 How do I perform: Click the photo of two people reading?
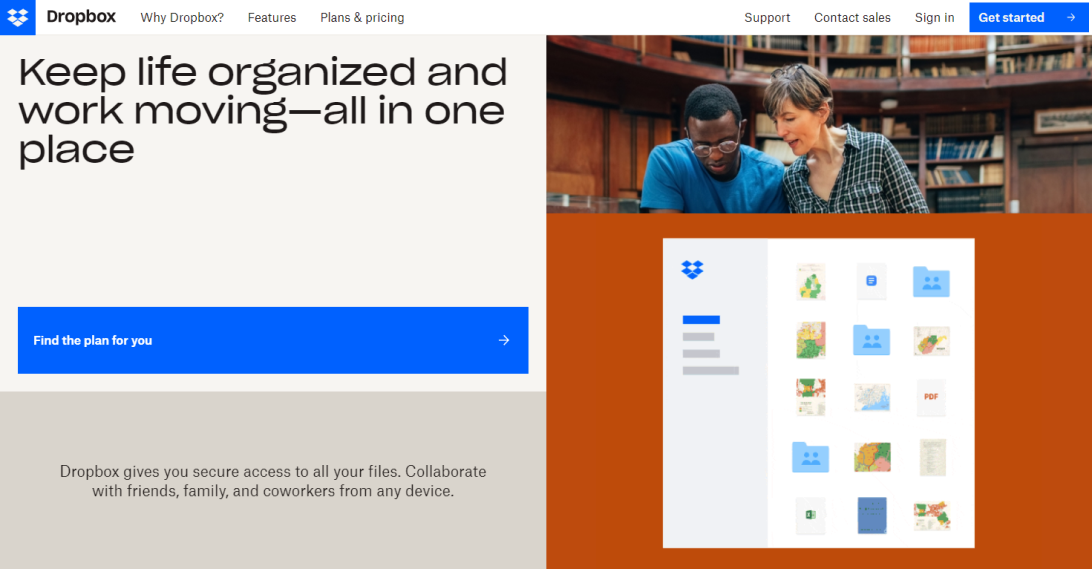tap(819, 124)
